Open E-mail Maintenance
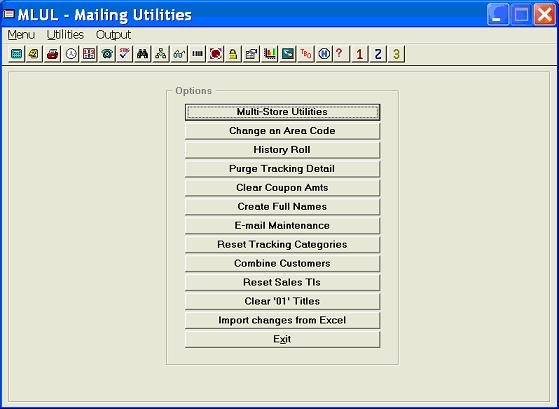This screenshot has height=409, width=559. click(x=282, y=225)
